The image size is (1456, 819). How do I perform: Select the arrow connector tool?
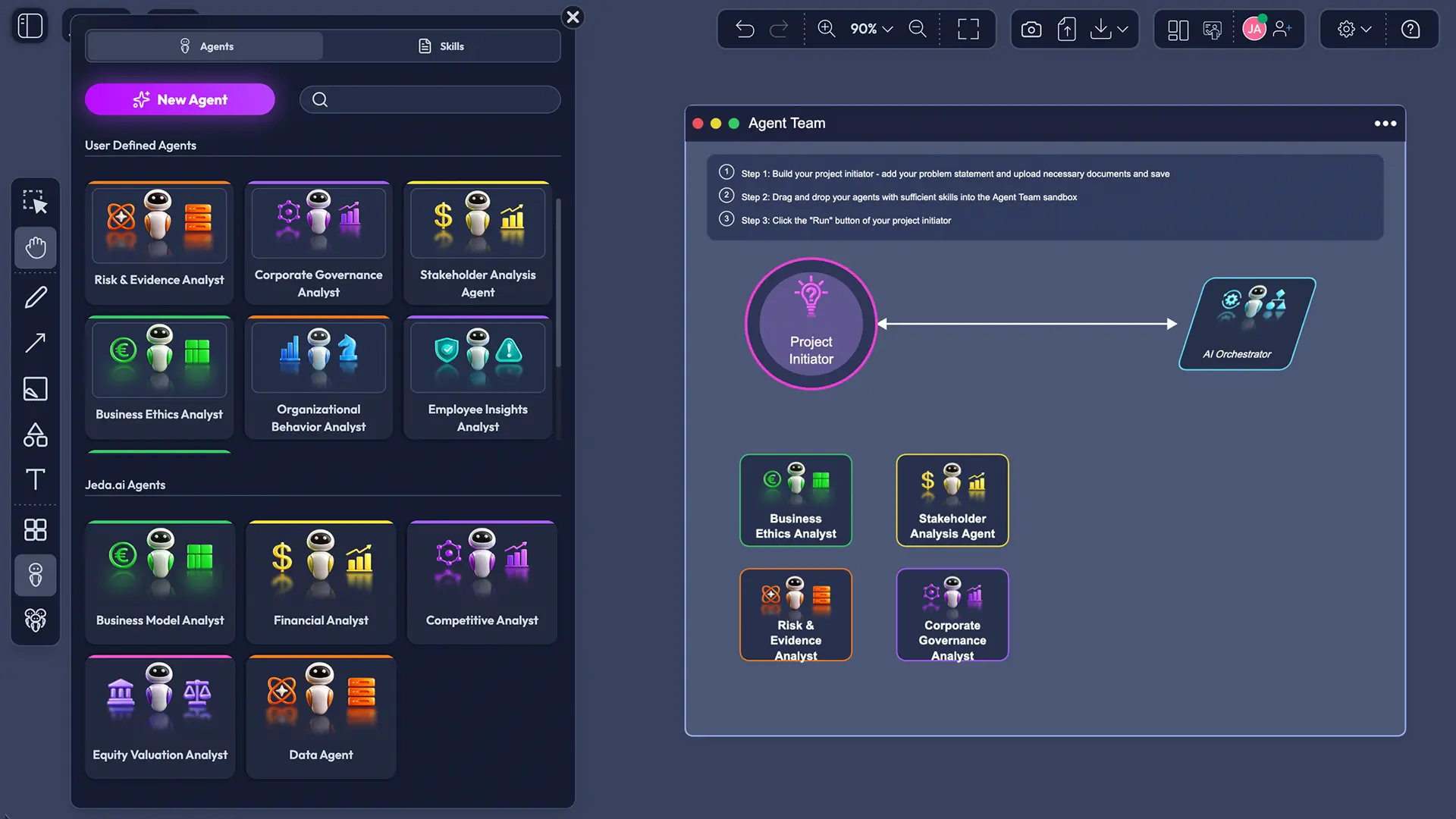pos(35,343)
